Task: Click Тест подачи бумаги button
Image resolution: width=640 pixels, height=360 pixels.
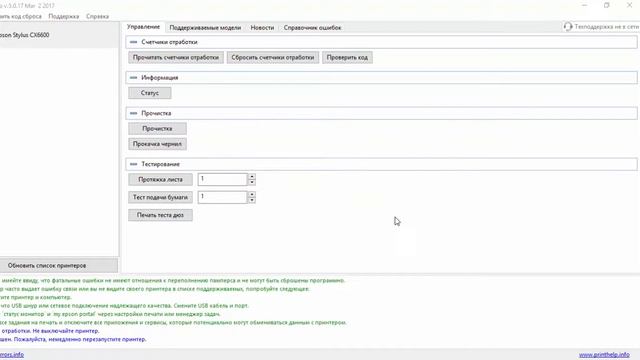Action: (x=160, y=197)
